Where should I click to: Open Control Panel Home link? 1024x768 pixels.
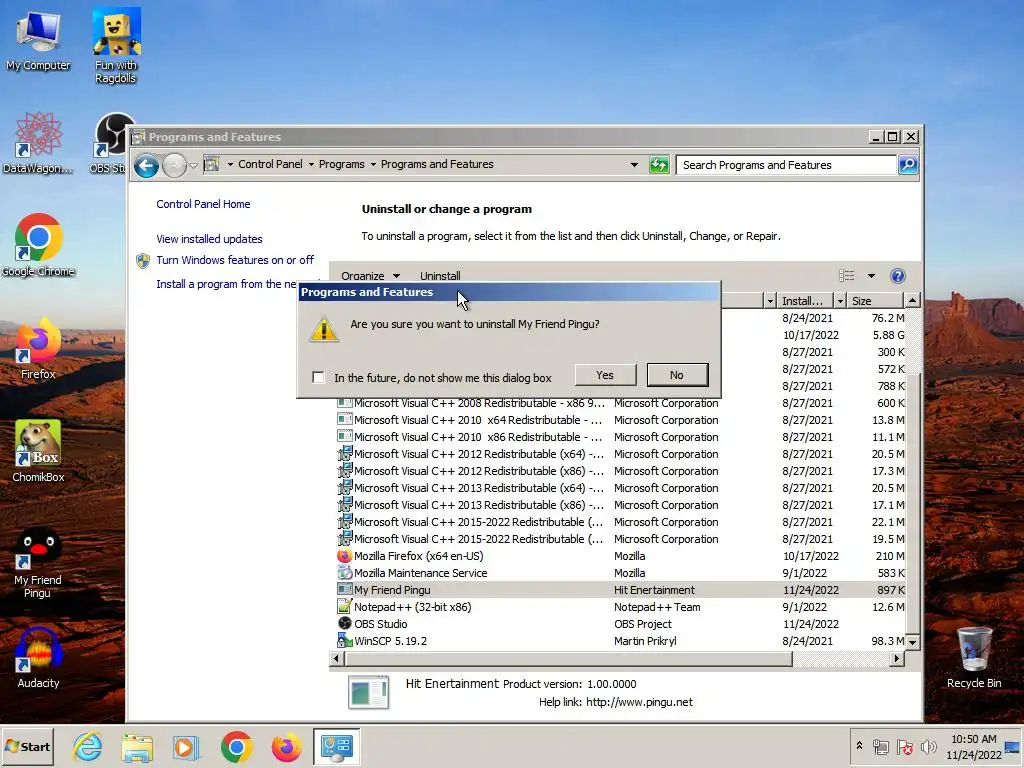click(203, 204)
